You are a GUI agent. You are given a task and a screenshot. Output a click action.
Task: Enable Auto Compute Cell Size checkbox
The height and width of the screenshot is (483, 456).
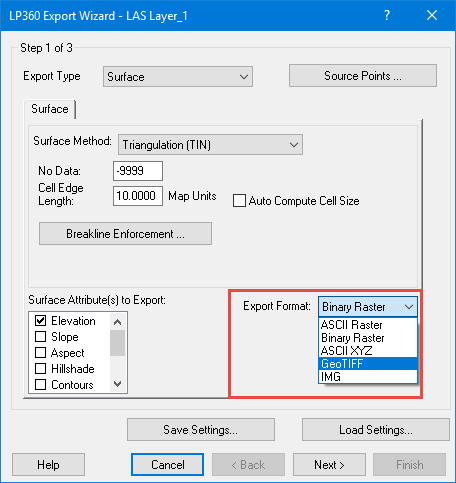239,201
